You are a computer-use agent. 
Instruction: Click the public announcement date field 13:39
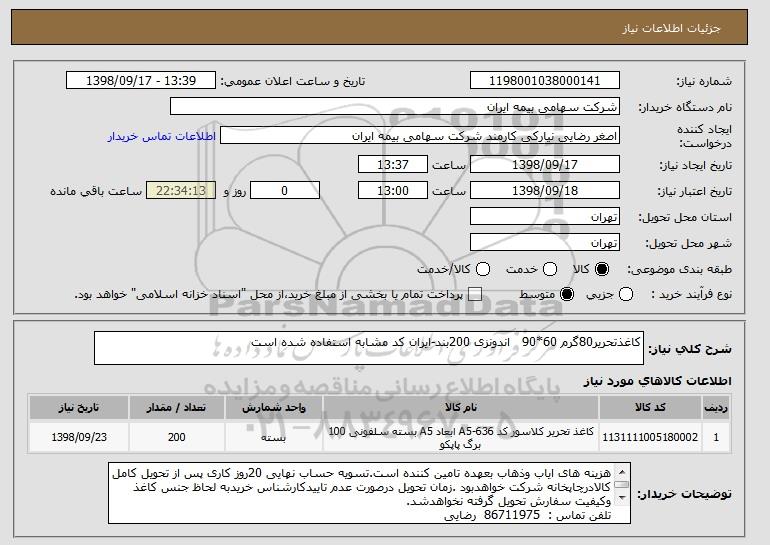[141, 81]
